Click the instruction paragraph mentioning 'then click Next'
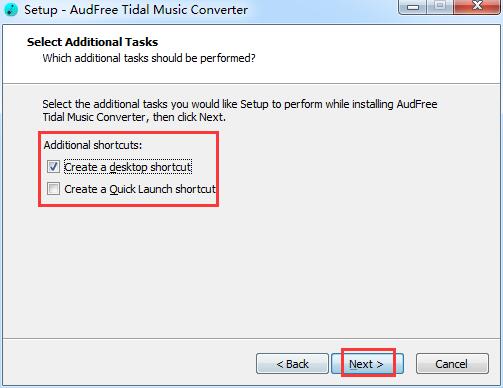Viewport: 503px width, 388px height. click(x=240, y=111)
